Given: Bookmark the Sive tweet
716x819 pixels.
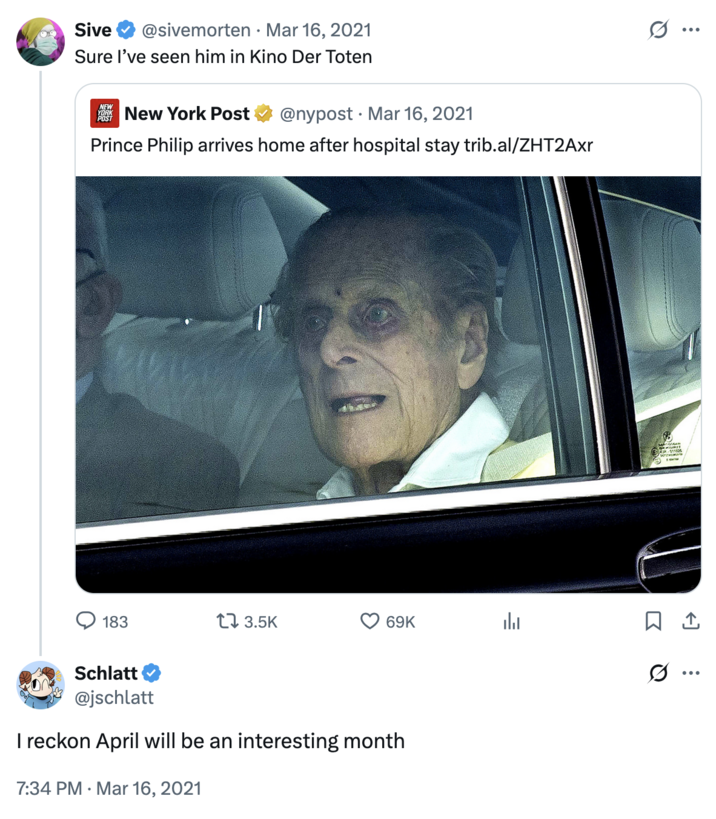Looking at the screenshot, I should click(653, 621).
